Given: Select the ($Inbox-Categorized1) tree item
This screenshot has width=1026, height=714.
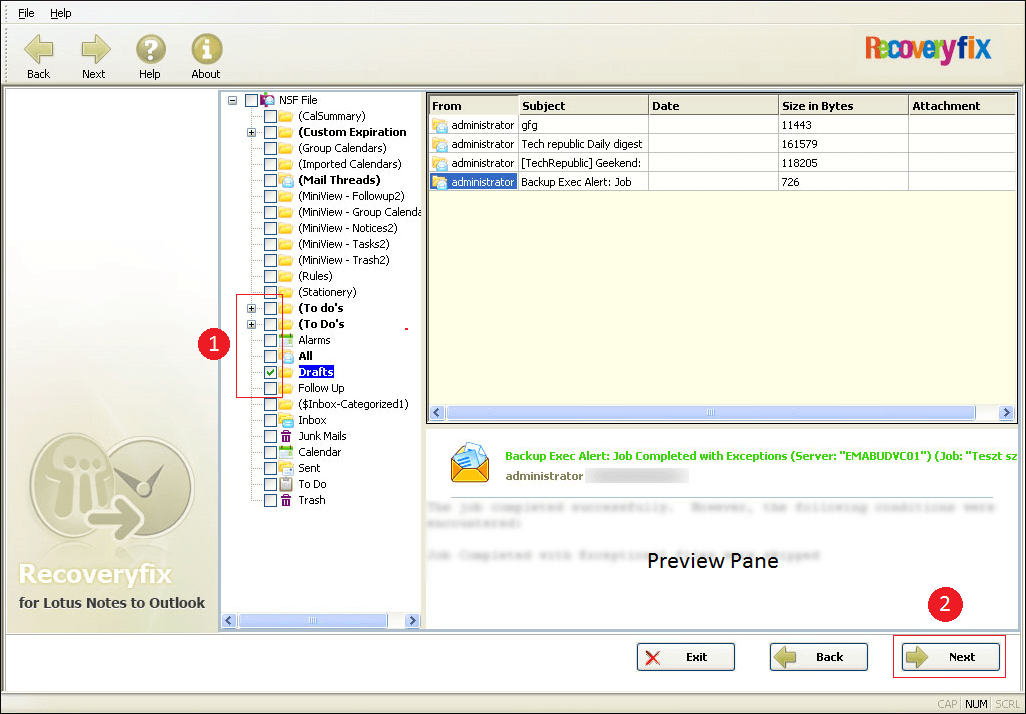Looking at the screenshot, I should pos(353,404).
